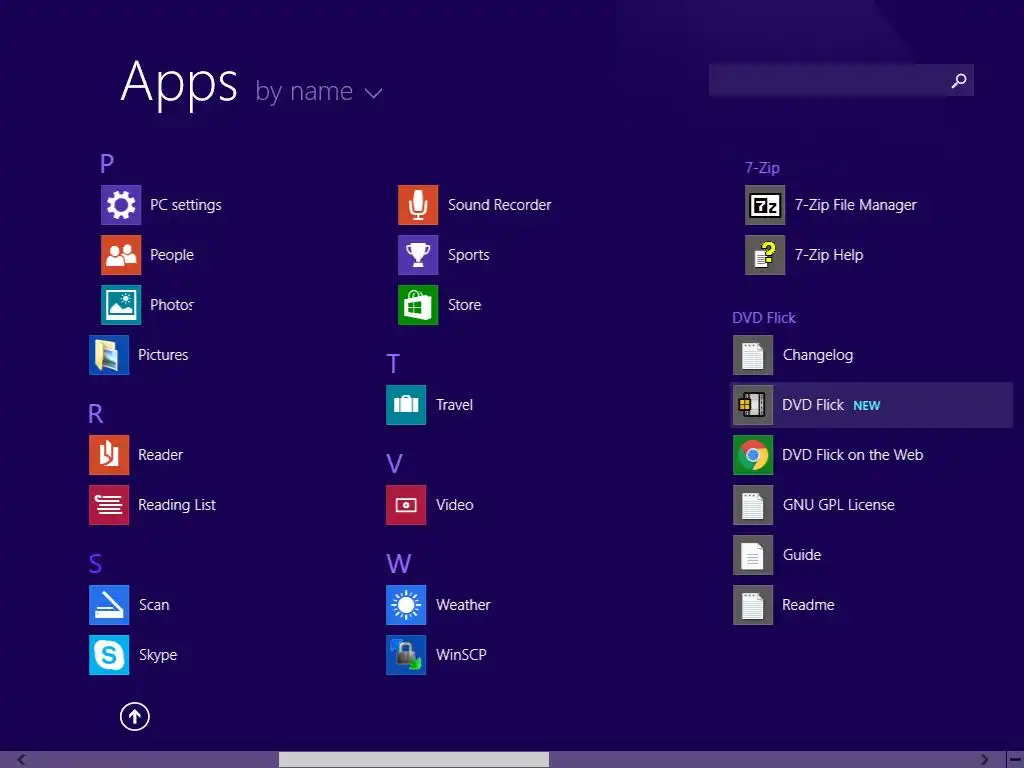Screen dimensions: 1024x768
Task: Open the GNU GPL License document icon
Action: (753, 505)
